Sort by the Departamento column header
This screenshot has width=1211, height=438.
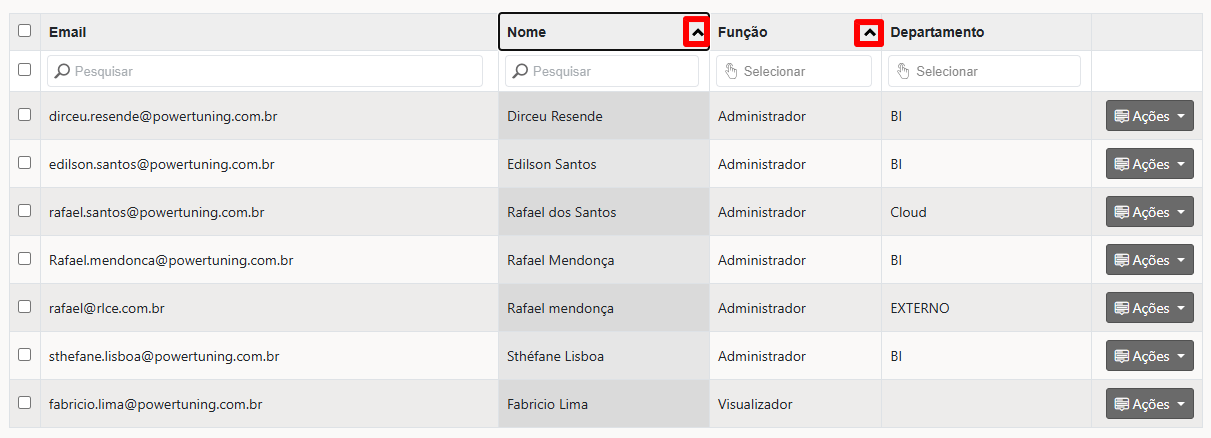937,32
